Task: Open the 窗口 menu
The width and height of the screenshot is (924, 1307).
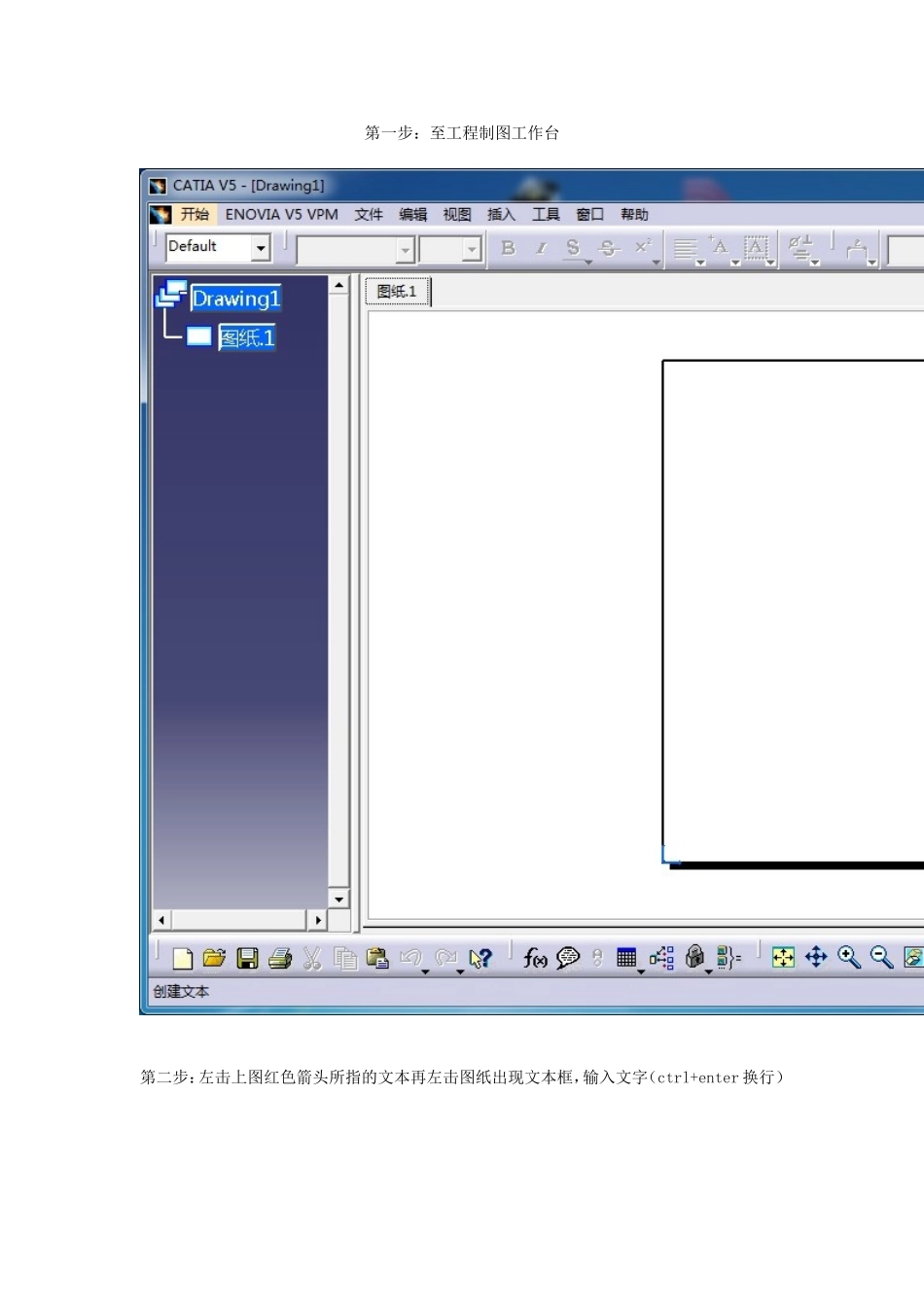Action: pos(590,215)
